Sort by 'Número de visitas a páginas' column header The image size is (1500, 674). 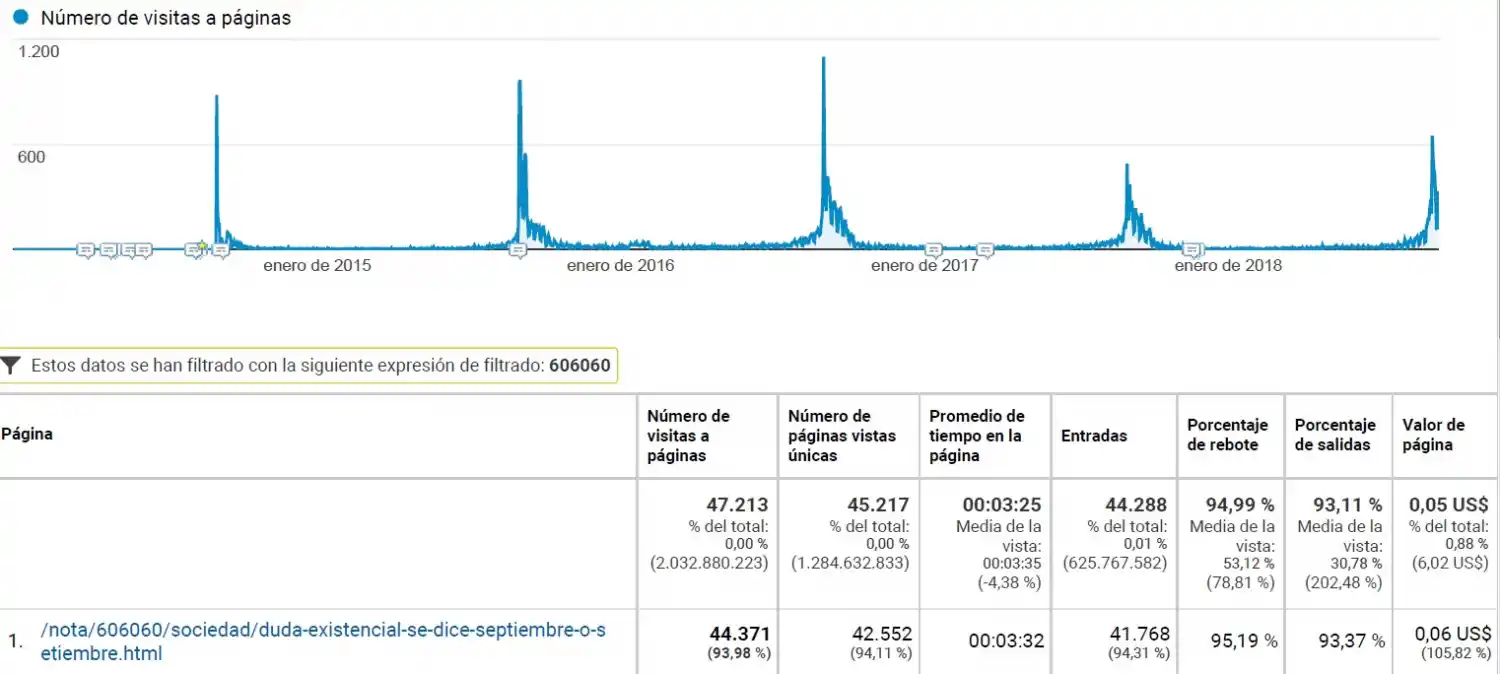coord(688,436)
